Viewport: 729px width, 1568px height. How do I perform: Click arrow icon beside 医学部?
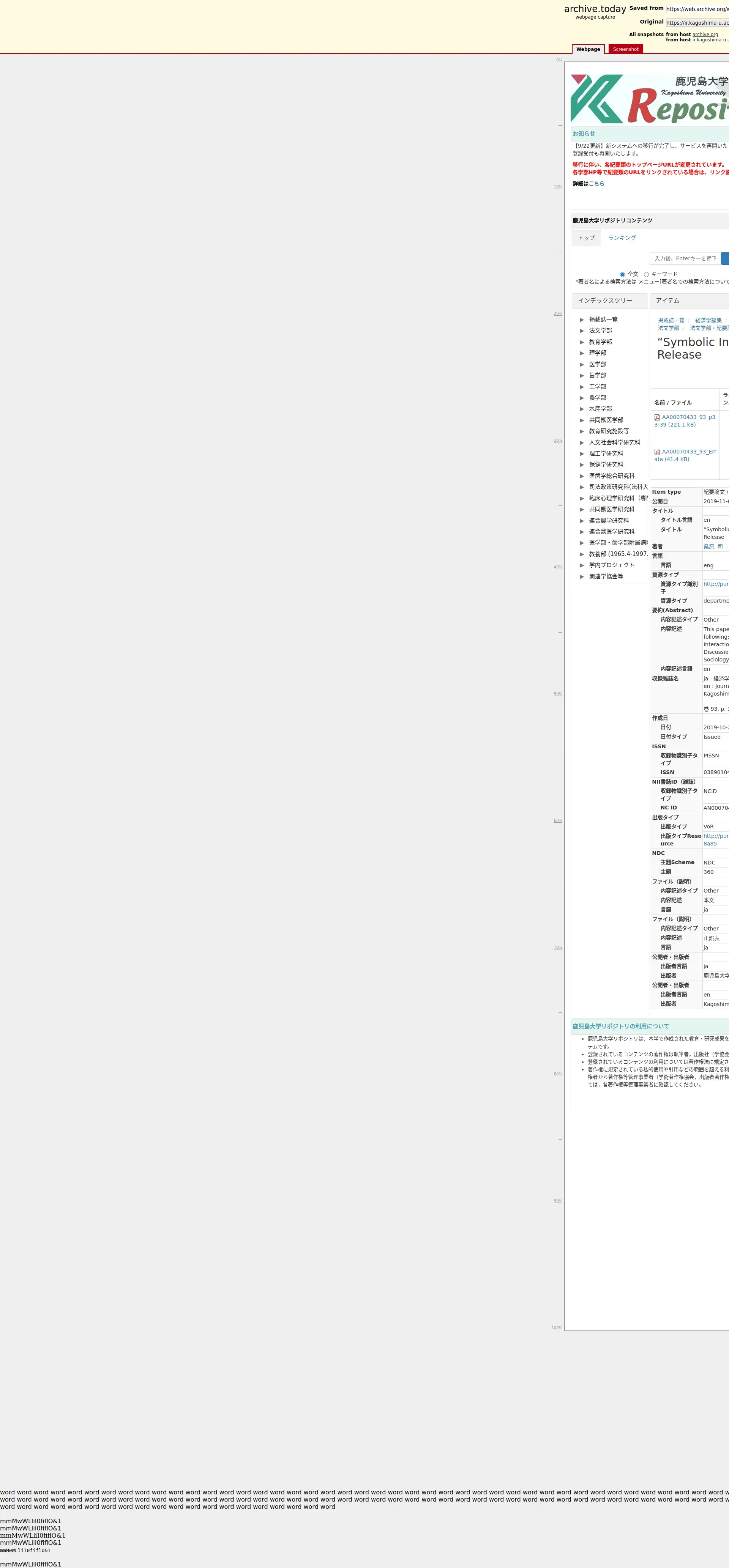pyautogui.click(x=582, y=365)
